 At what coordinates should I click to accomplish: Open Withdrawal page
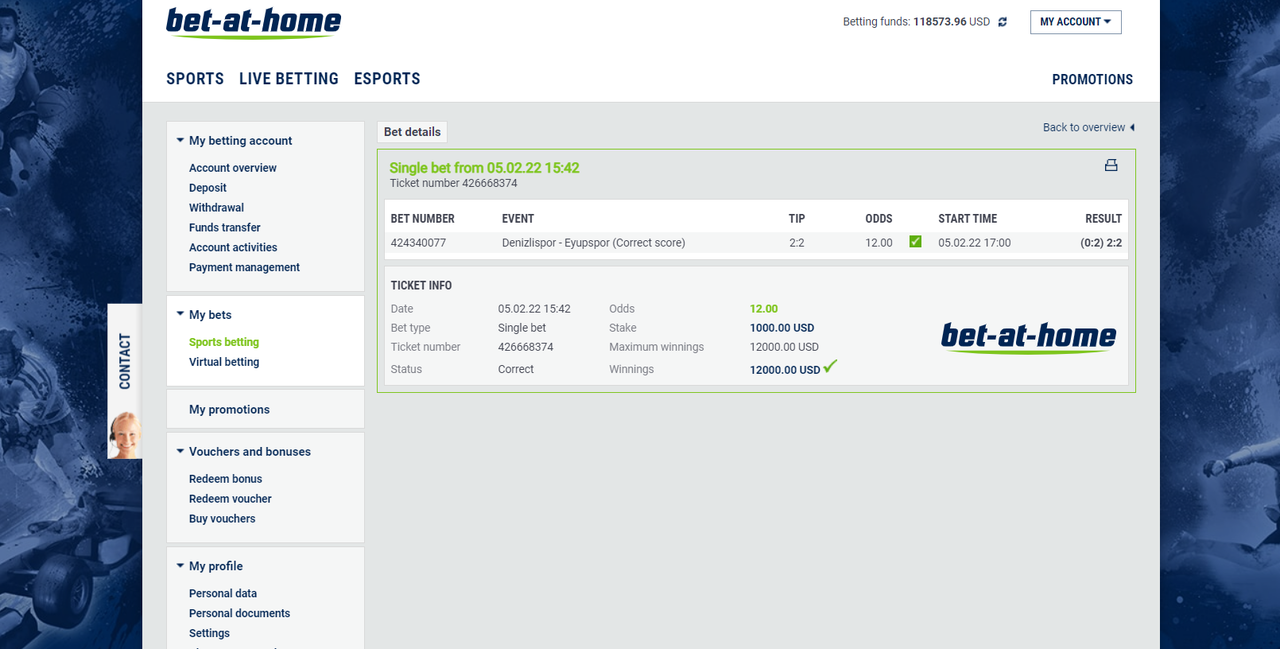(216, 208)
